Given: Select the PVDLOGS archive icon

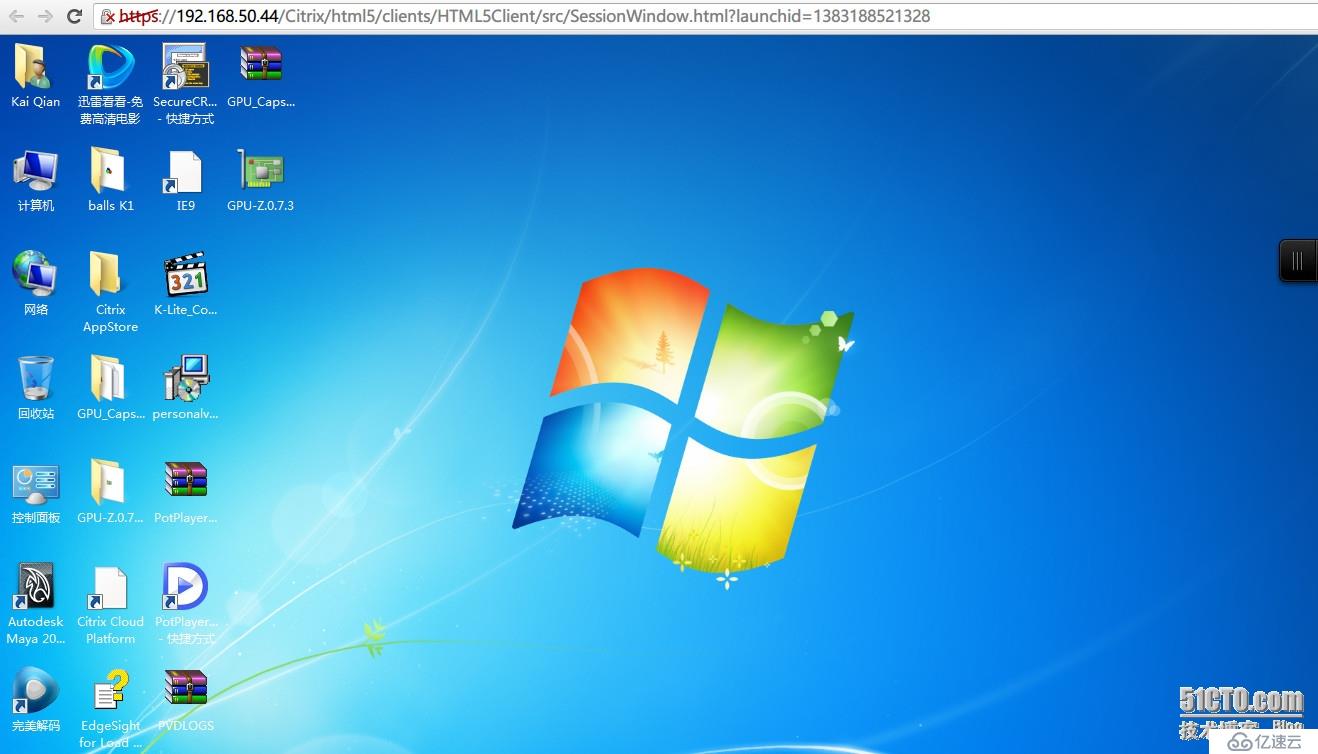Looking at the screenshot, I should coord(186,689).
